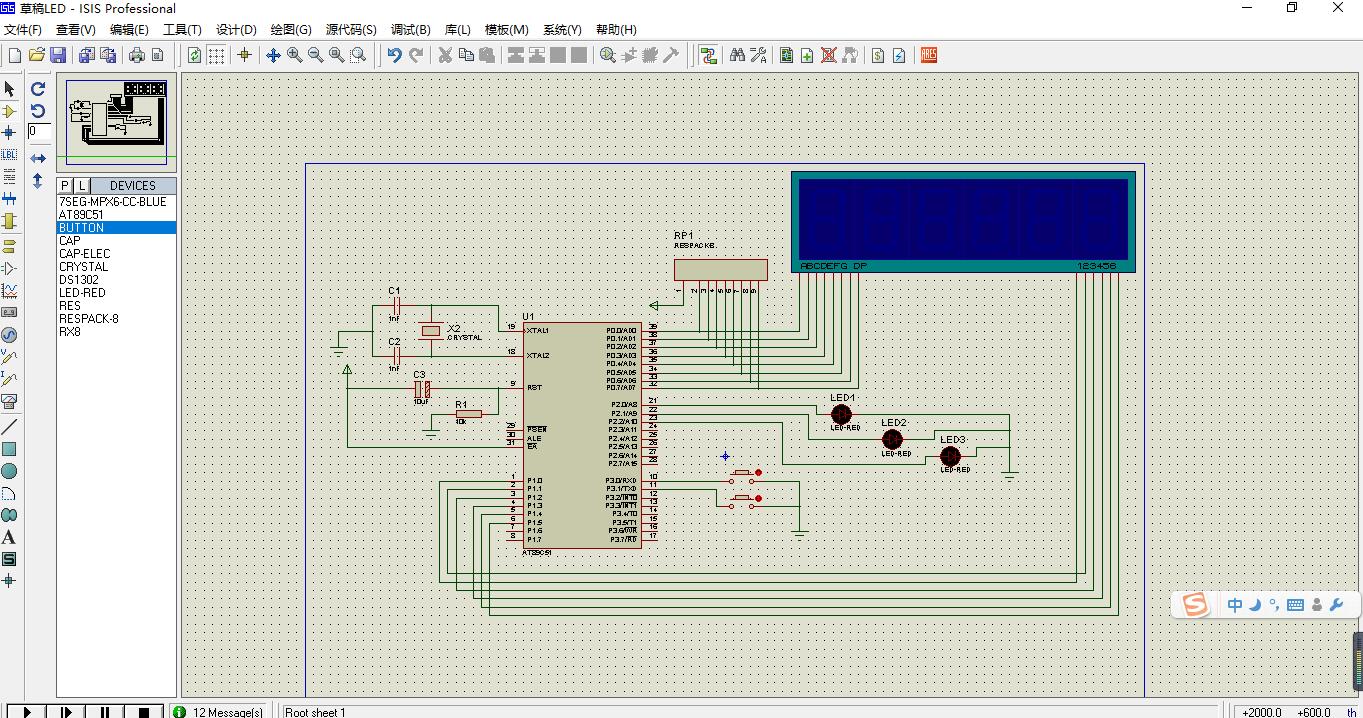Image resolution: width=1363 pixels, height=718 pixels.
Task: Pick parts from libraries icon
Action: pos(608,55)
